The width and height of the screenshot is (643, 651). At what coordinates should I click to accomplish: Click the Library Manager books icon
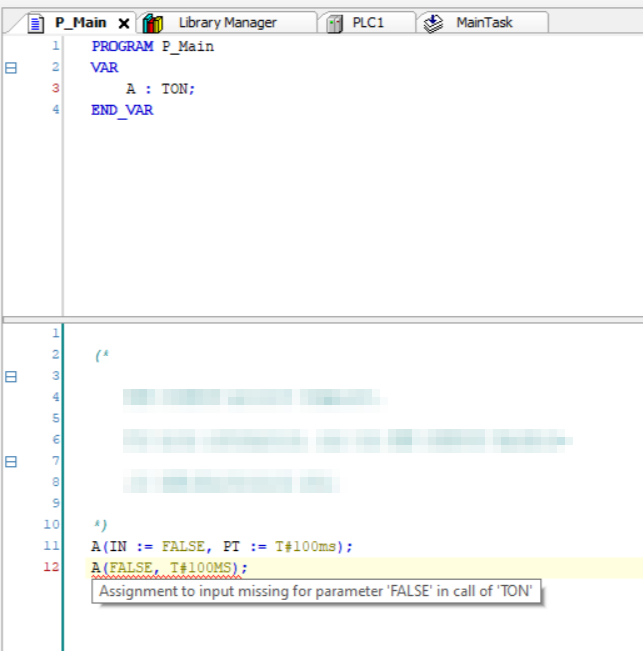tap(153, 23)
